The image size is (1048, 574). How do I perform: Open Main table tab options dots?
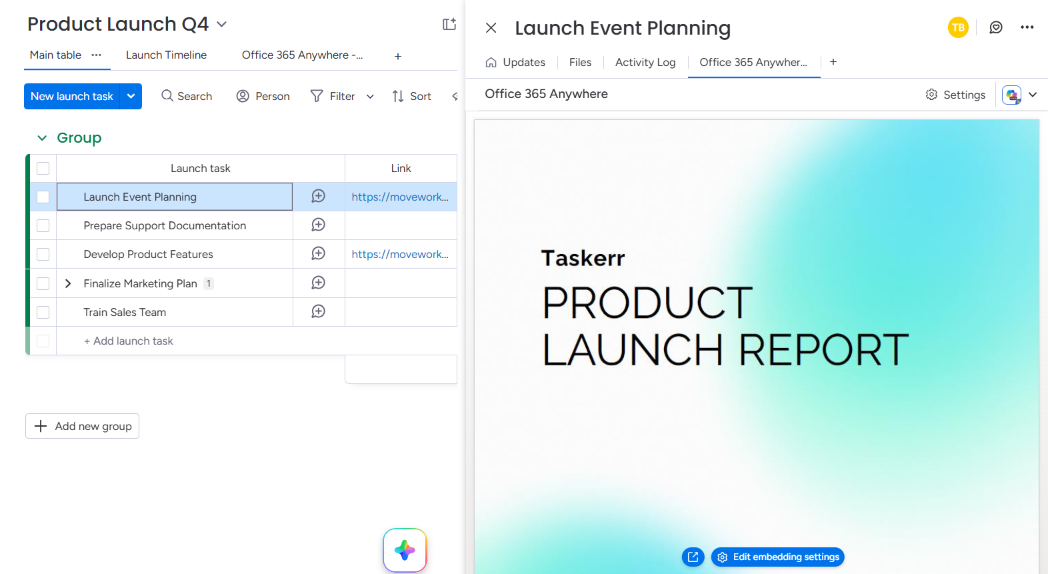pos(96,55)
